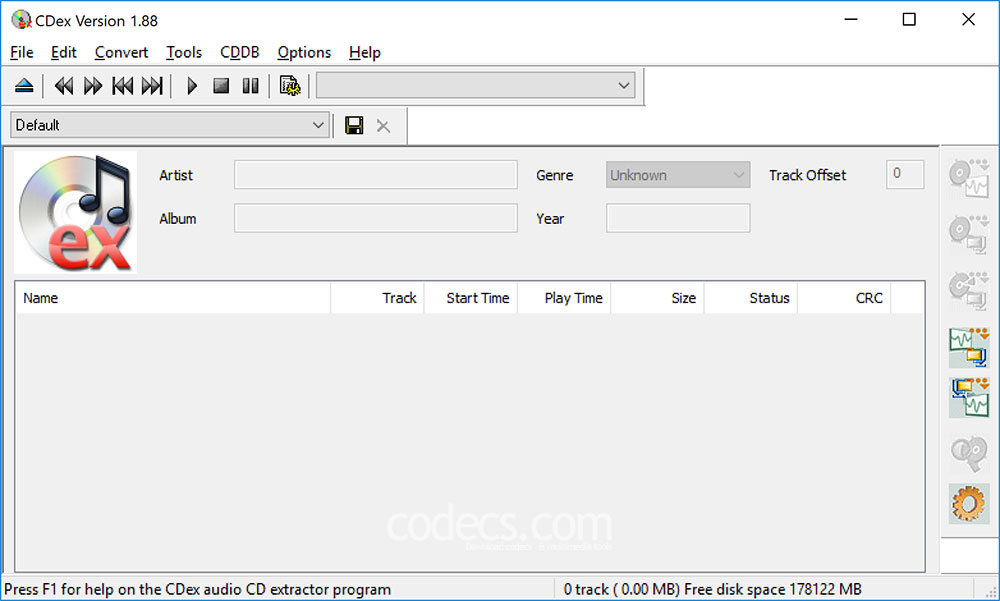Delete the profile using the X icon
This screenshot has height=601, width=1000.
tap(383, 126)
